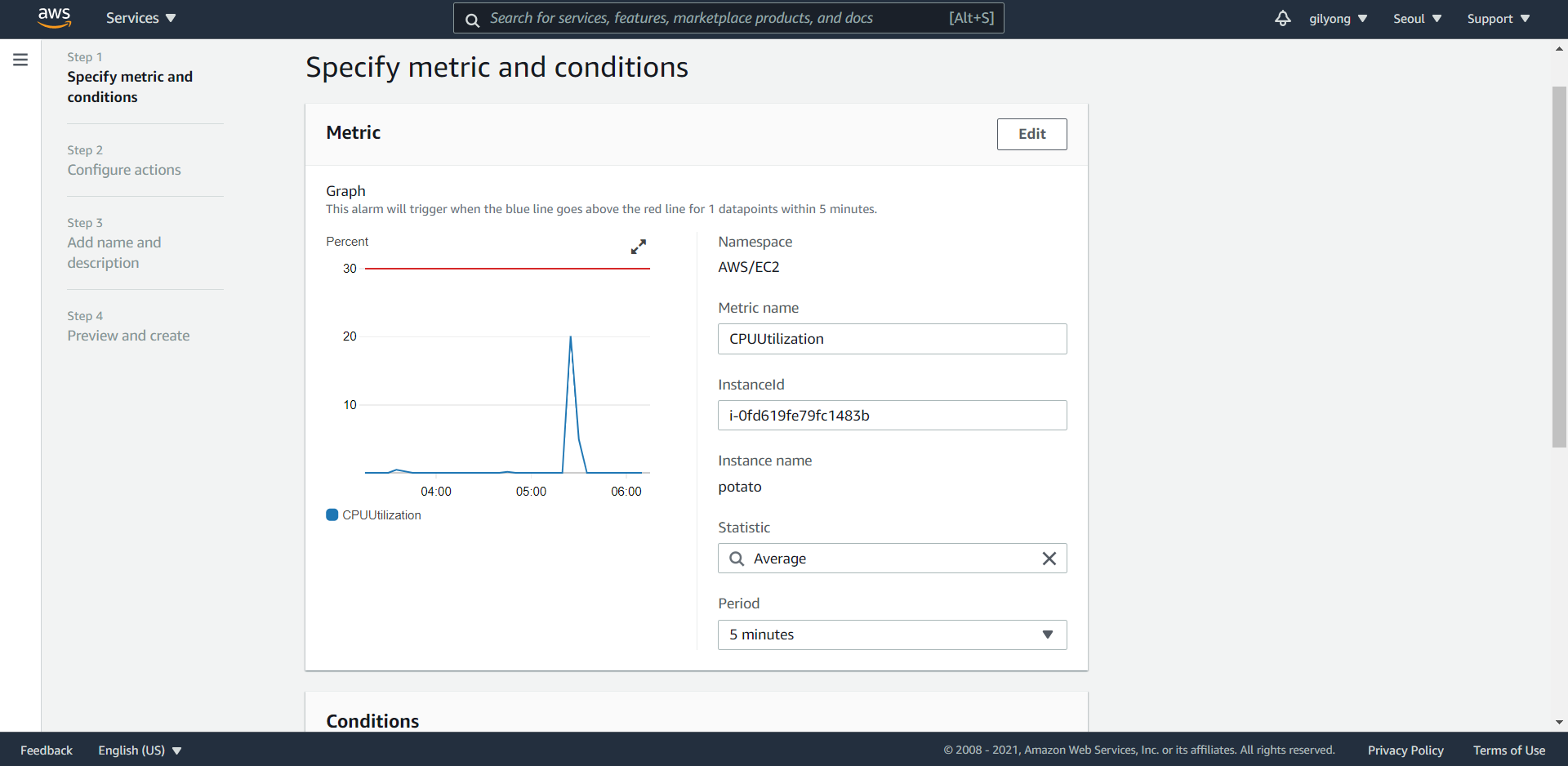The width and height of the screenshot is (1568, 766).
Task: Click the scrollbar up arrow
Action: (1559, 49)
